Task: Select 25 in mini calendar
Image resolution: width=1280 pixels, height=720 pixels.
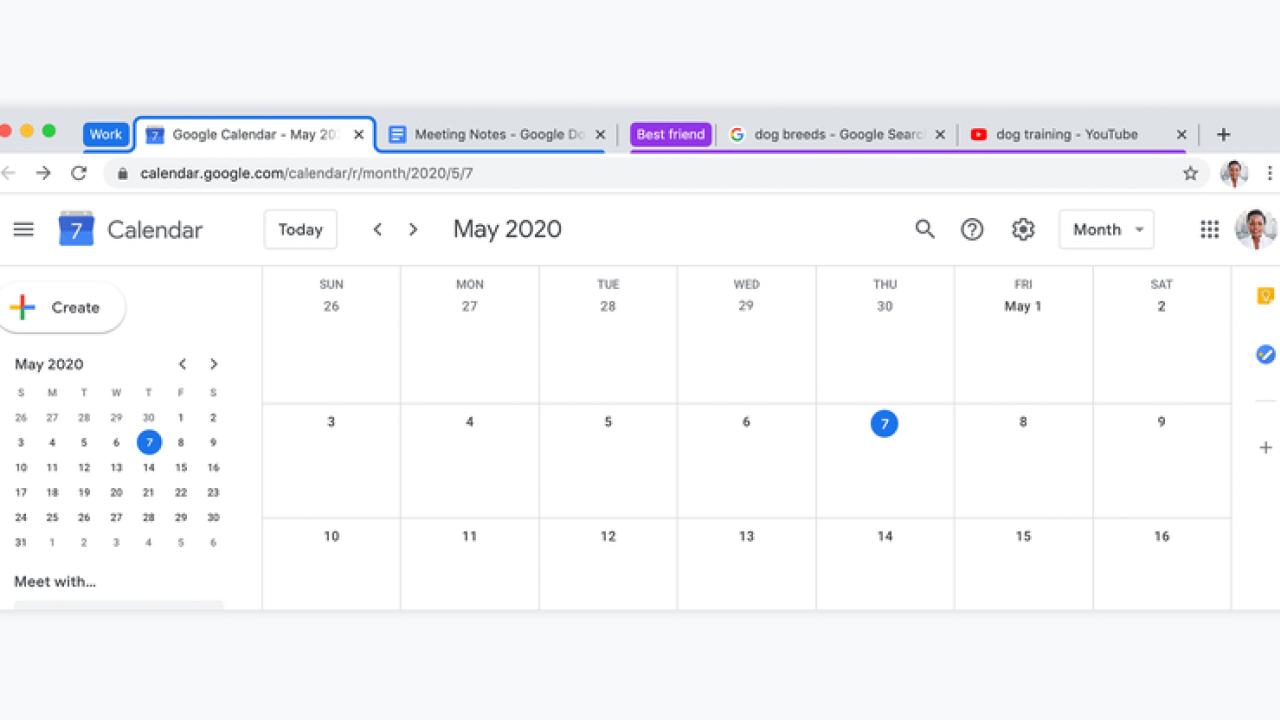Action: (x=52, y=517)
